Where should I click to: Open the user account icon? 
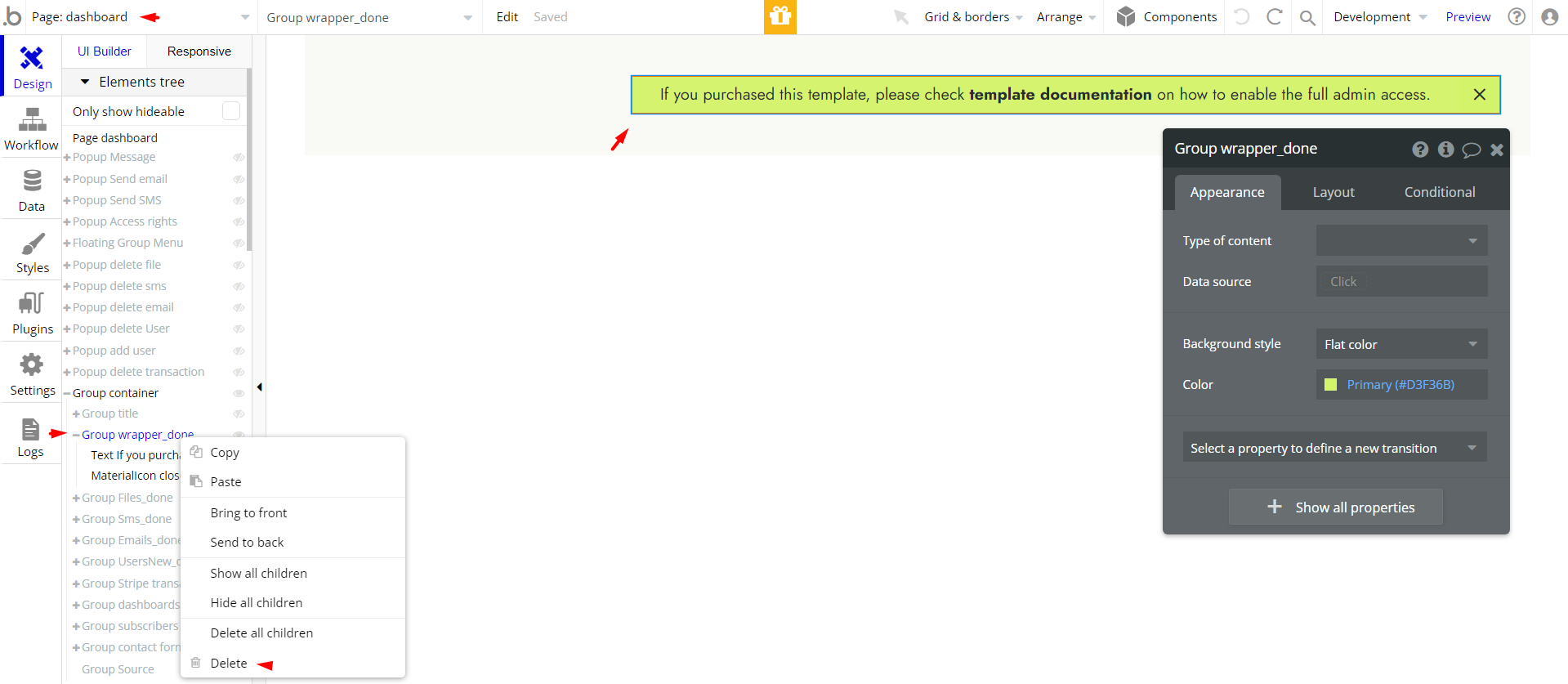[x=1549, y=16]
